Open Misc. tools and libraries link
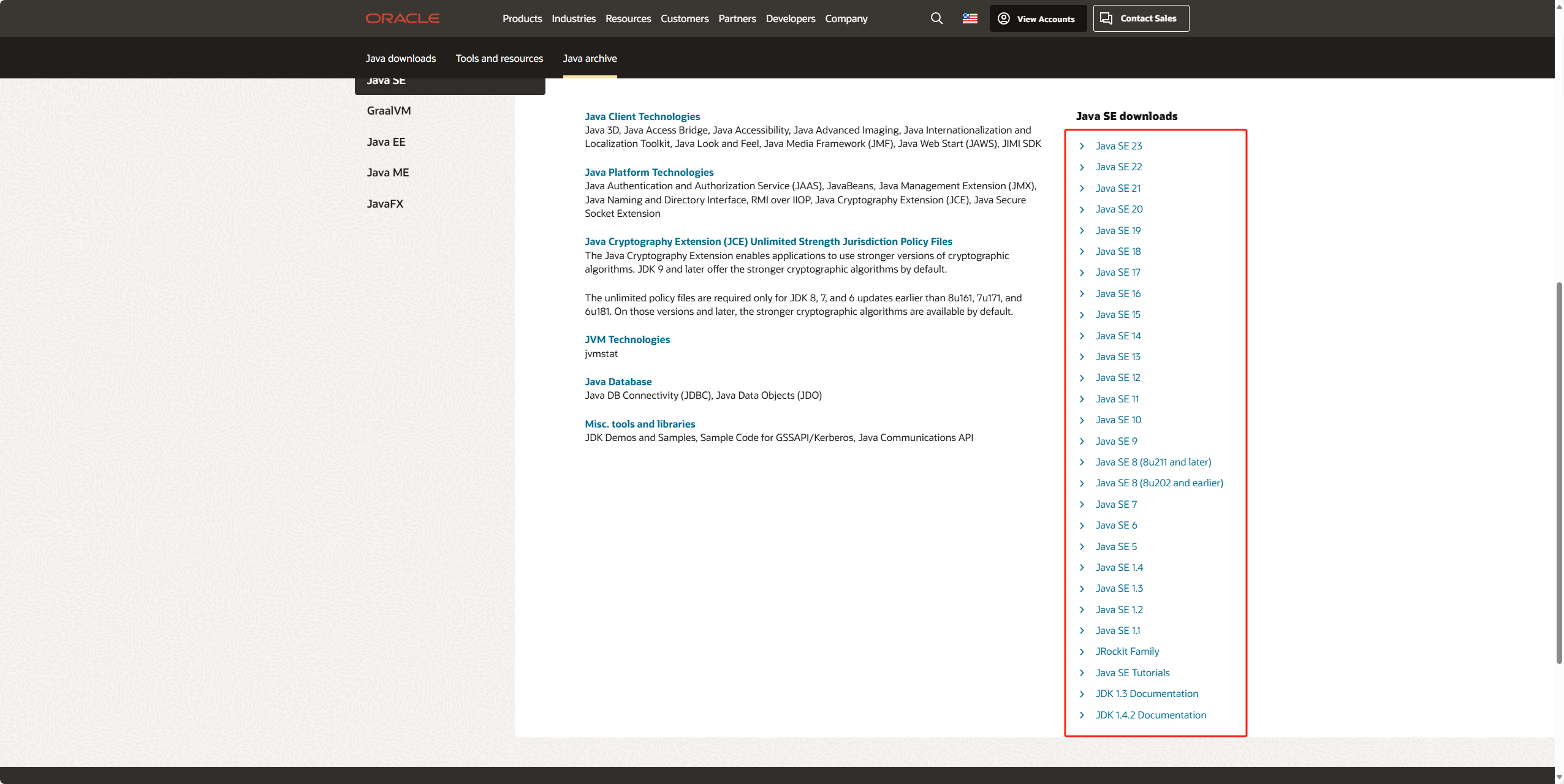Screen dimensions: 1564x784 coord(640,424)
